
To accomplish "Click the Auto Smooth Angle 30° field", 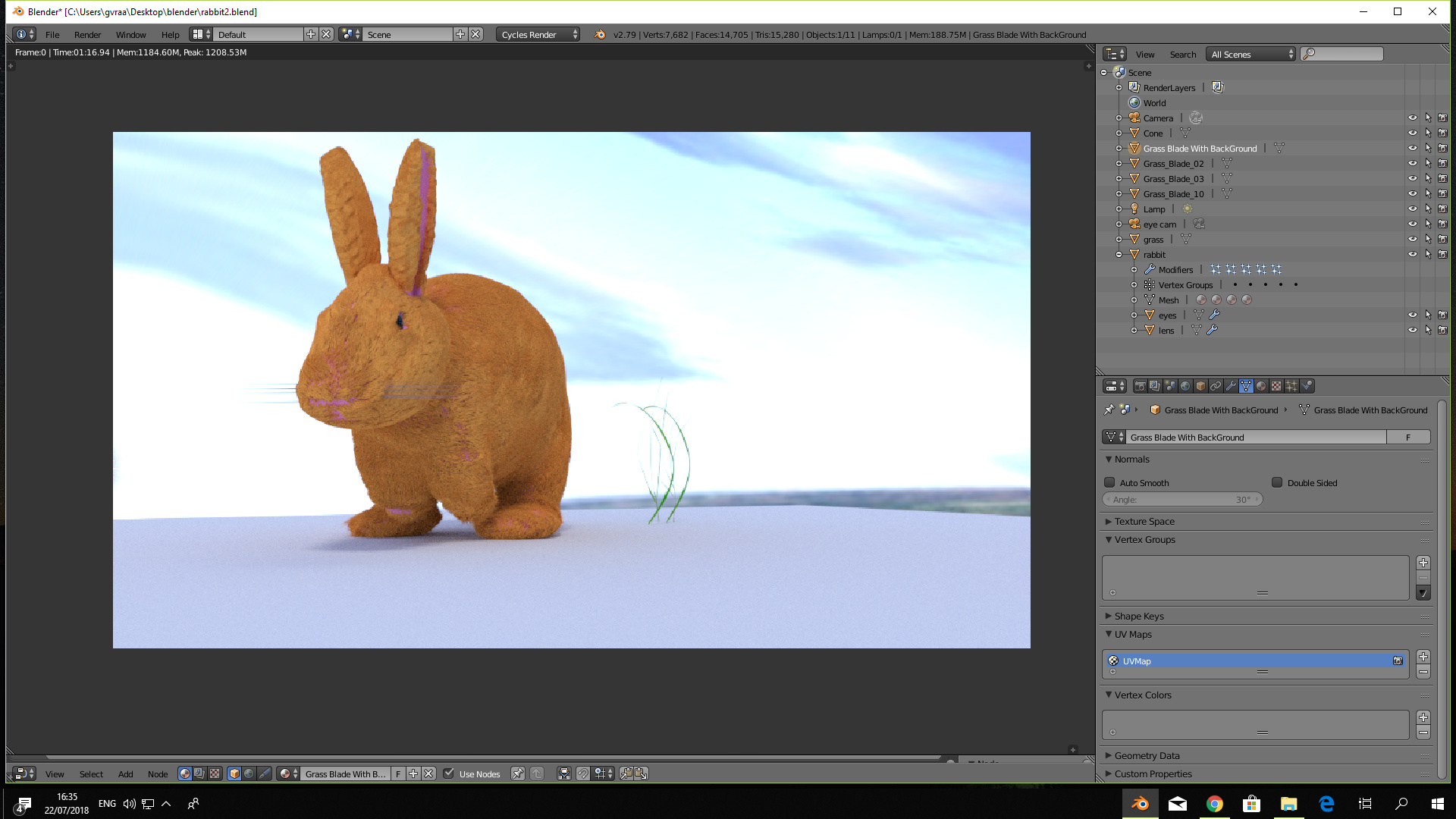I will coord(1182,500).
